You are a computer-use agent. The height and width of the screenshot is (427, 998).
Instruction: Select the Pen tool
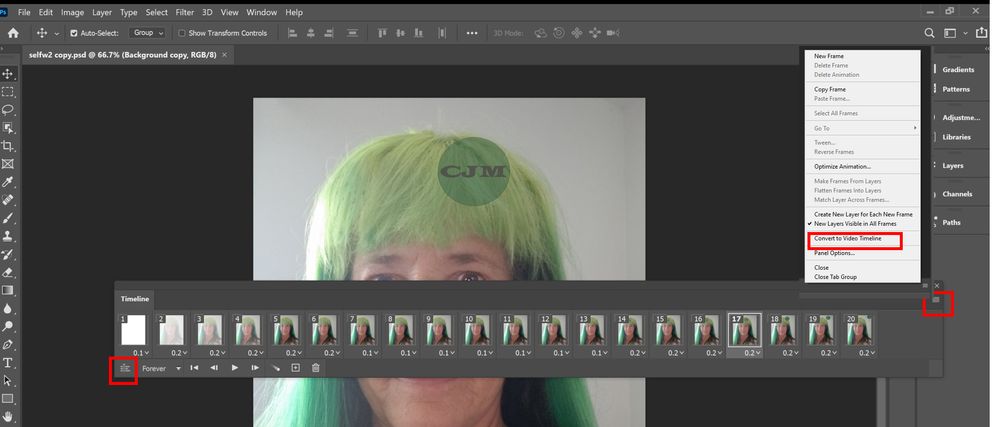tap(8, 344)
